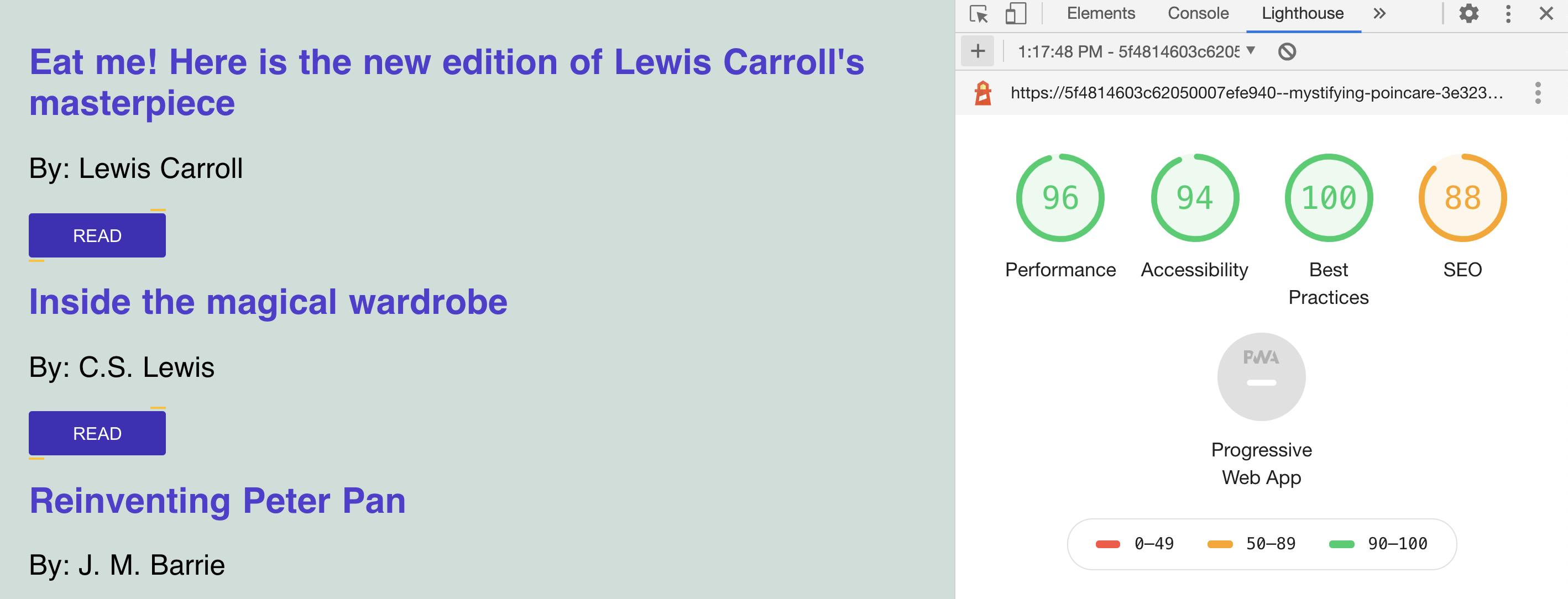Open Lighthouse report tools three-dot menu

(1538, 93)
